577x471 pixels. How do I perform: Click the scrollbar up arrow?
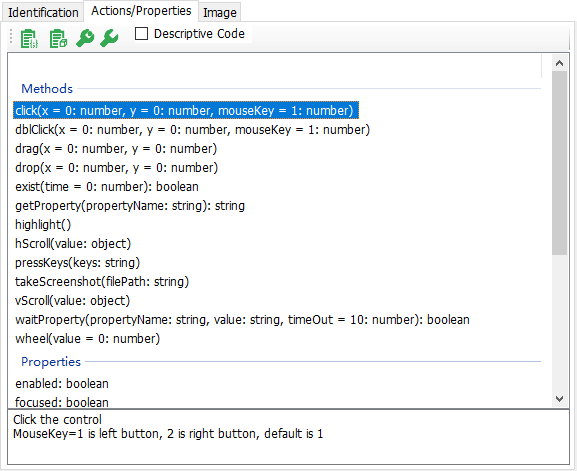[560, 63]
